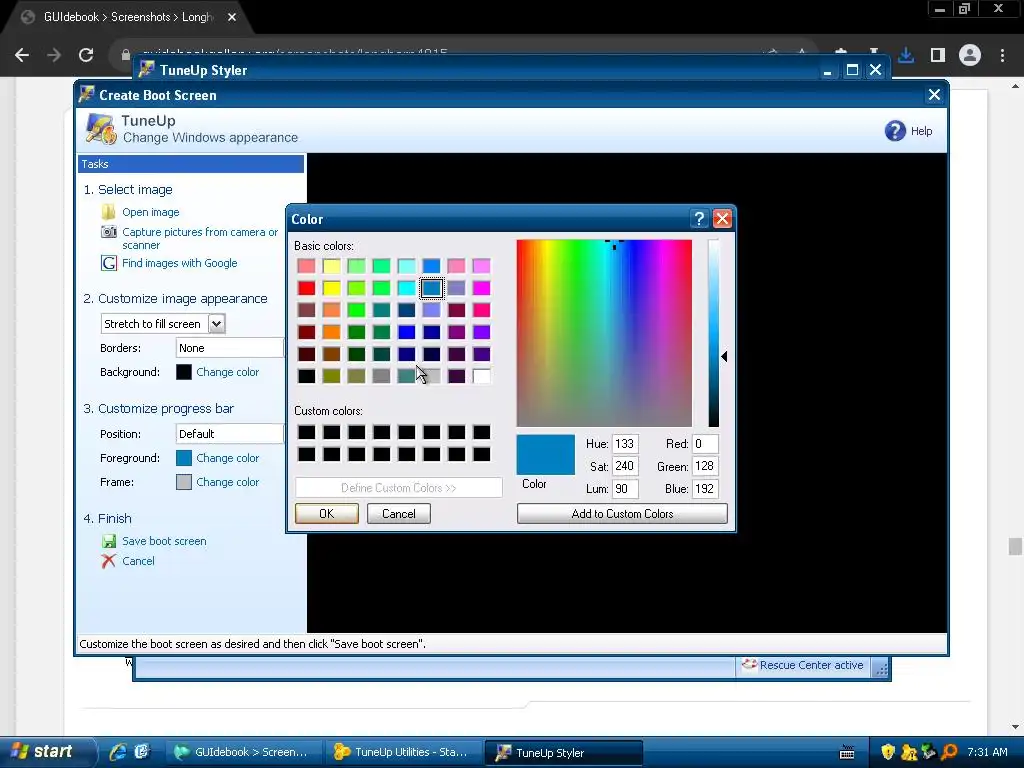Click the blue Foreground color box
The image size is (1024, 768).
[x=184, y=458]
